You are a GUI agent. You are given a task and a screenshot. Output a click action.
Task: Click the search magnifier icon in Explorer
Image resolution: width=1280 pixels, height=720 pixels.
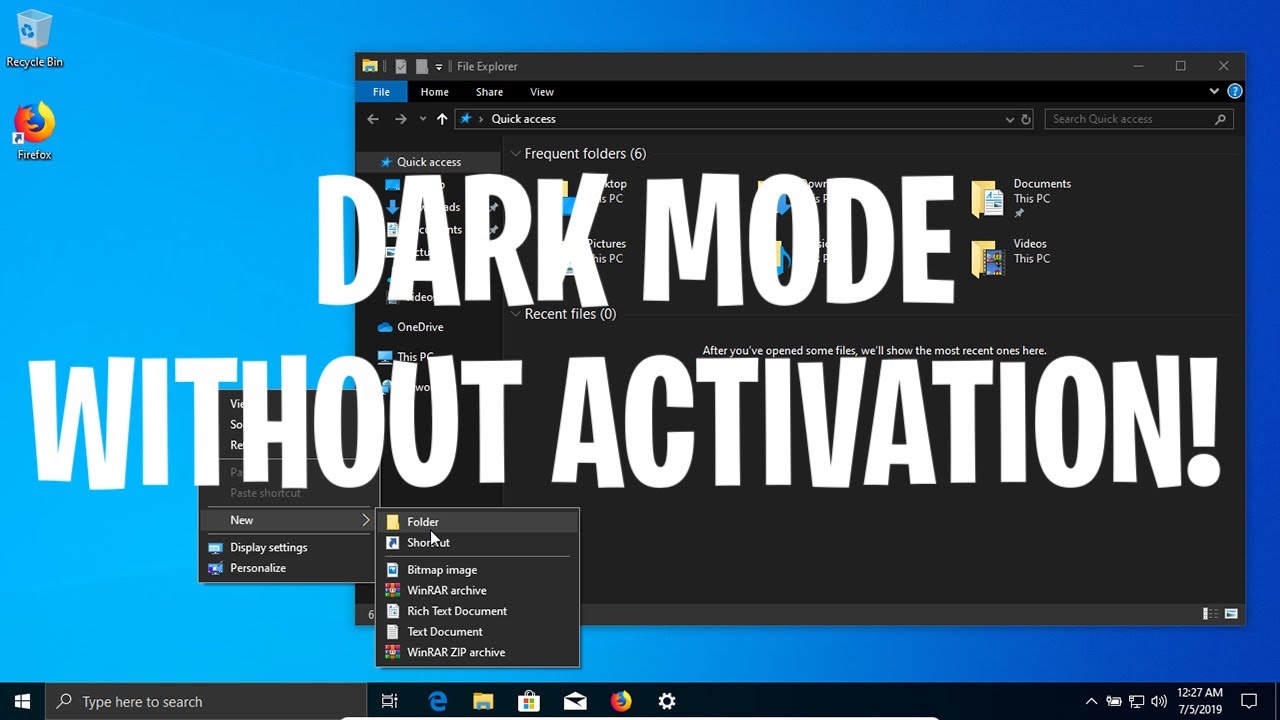[1220, 119]
